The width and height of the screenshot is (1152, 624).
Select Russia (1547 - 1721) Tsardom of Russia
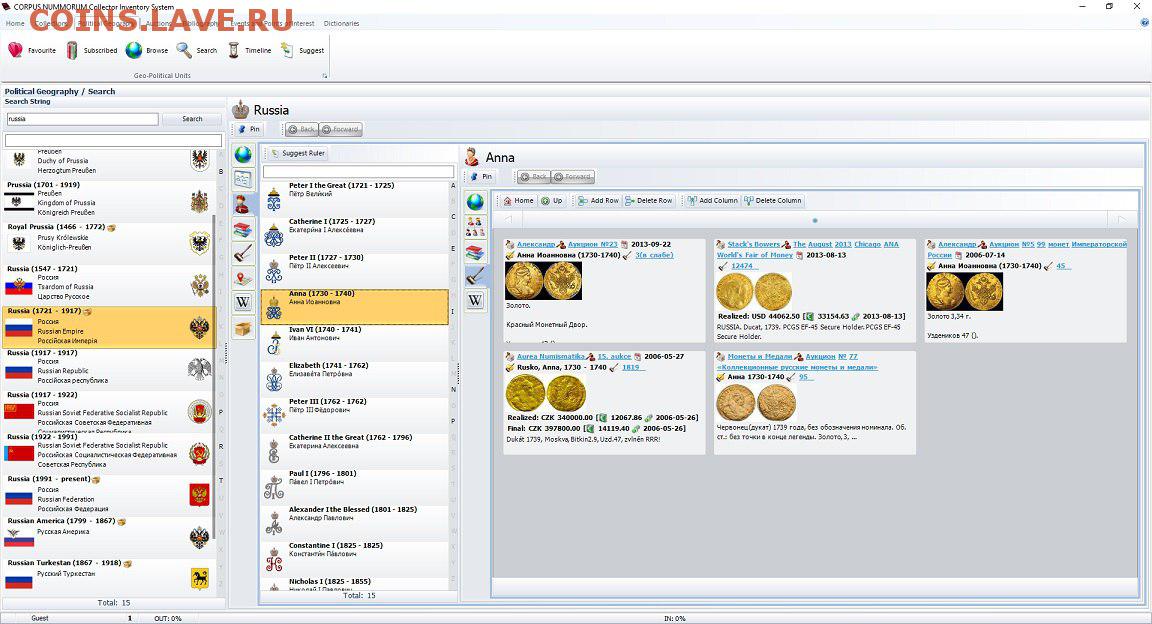pyautogui.click(x=108, y=284)
